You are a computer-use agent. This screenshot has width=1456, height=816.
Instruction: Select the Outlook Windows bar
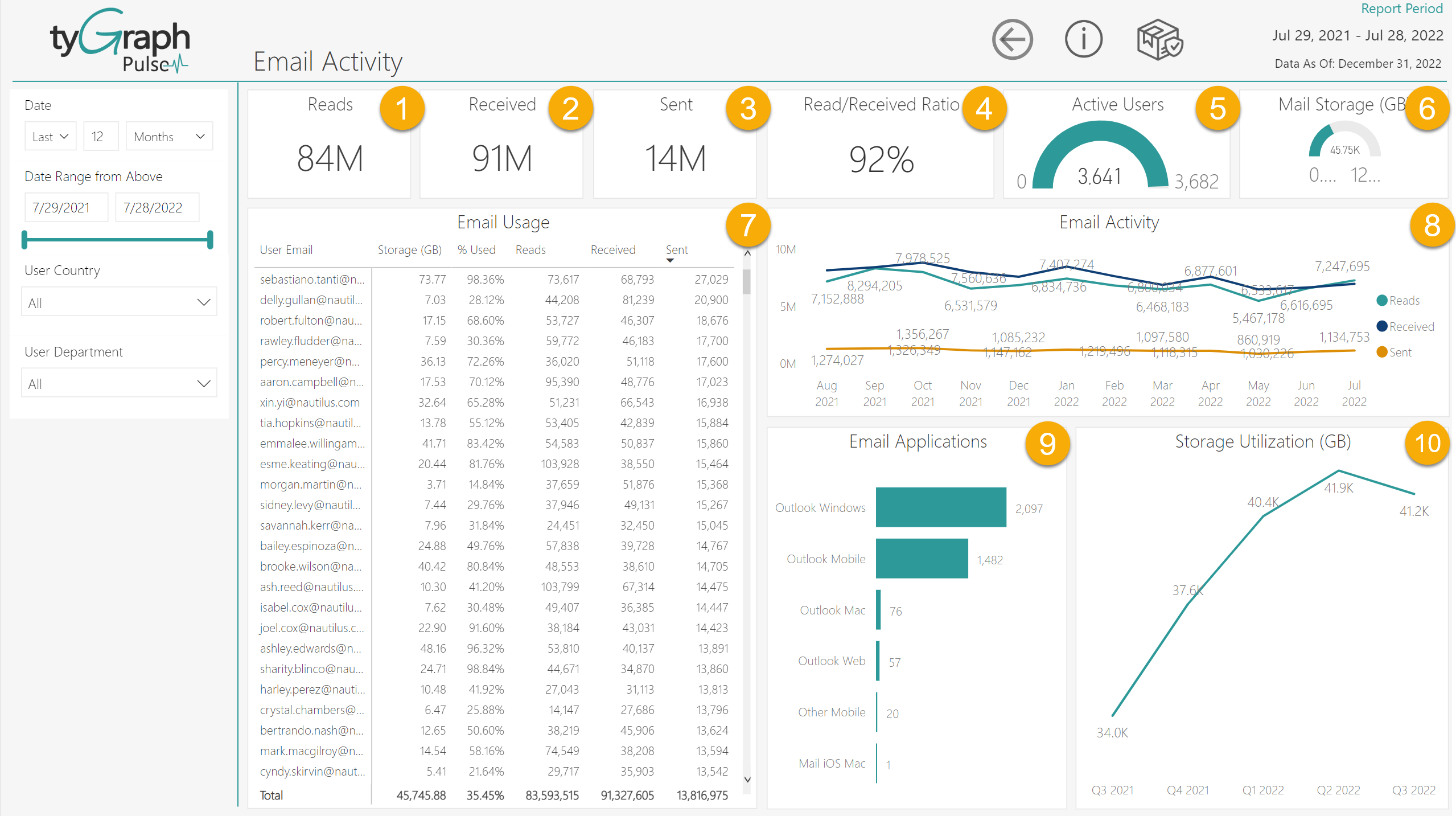(x=940, y=507)
